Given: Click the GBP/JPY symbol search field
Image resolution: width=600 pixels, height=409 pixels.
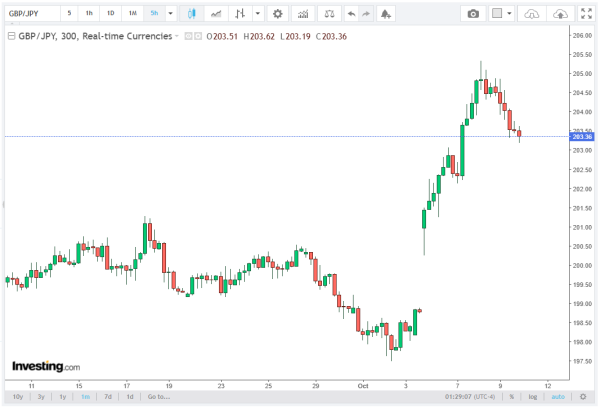Looking at the screenshot, I should coord(30,13).
